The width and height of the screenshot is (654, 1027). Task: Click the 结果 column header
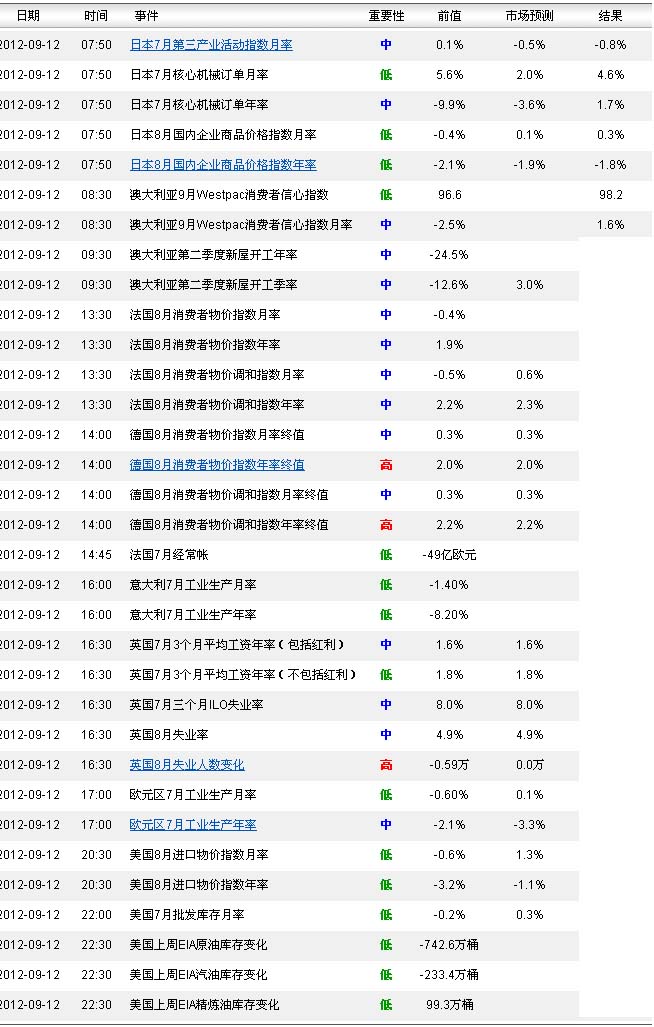(x=610, y=16)
